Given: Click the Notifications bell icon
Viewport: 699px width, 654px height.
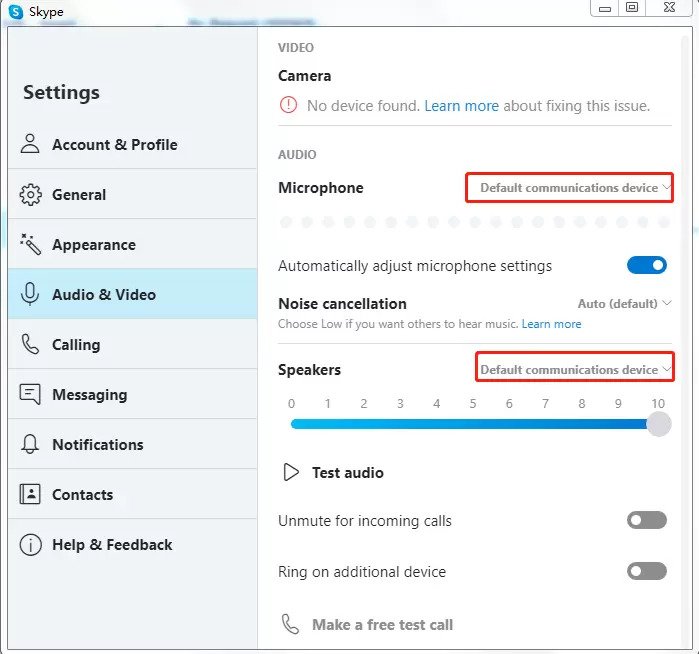Looking at the screenshot, I should tap(30, 444).
